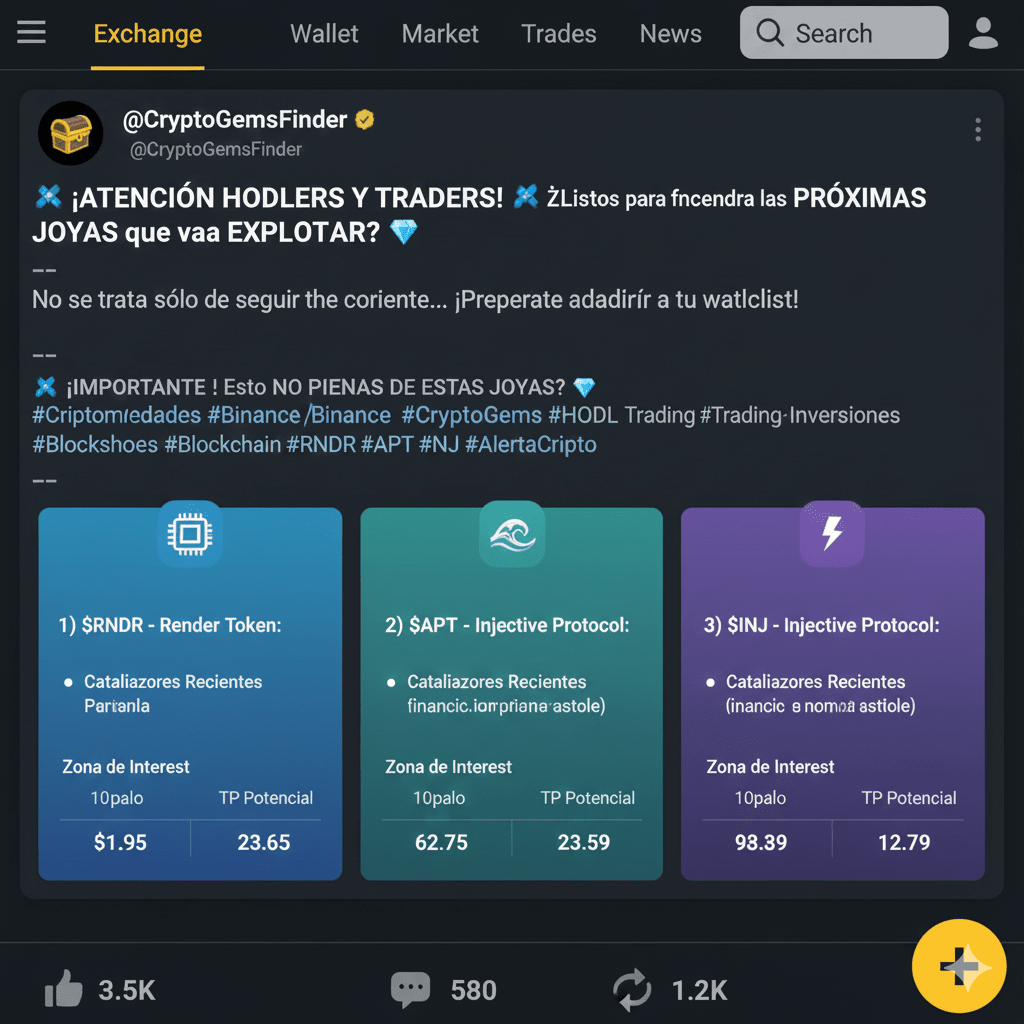Click the @CryptoGemsFinder account name

(x=234, y=120)
